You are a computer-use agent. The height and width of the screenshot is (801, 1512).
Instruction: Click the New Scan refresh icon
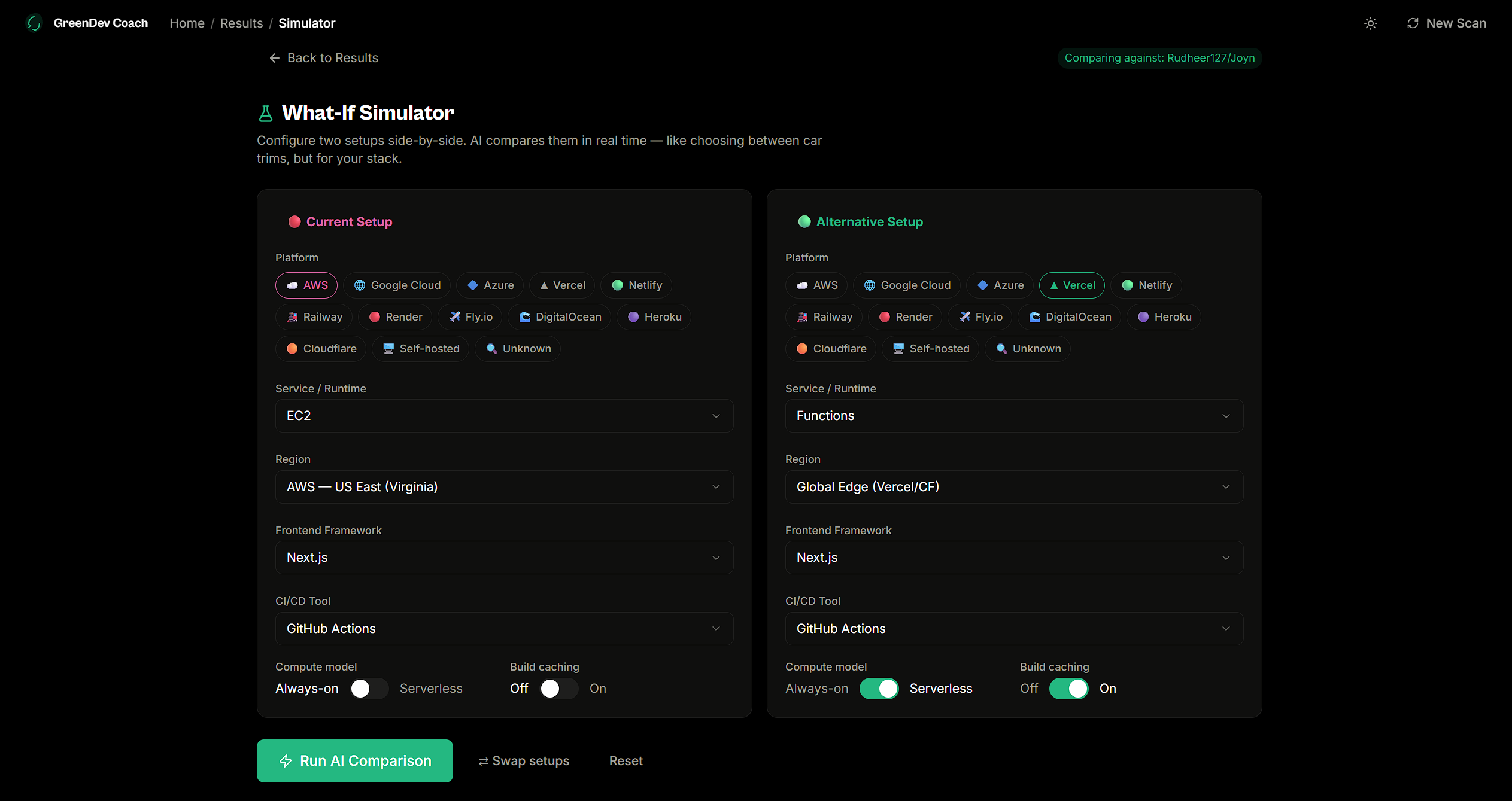[1413, 23]
